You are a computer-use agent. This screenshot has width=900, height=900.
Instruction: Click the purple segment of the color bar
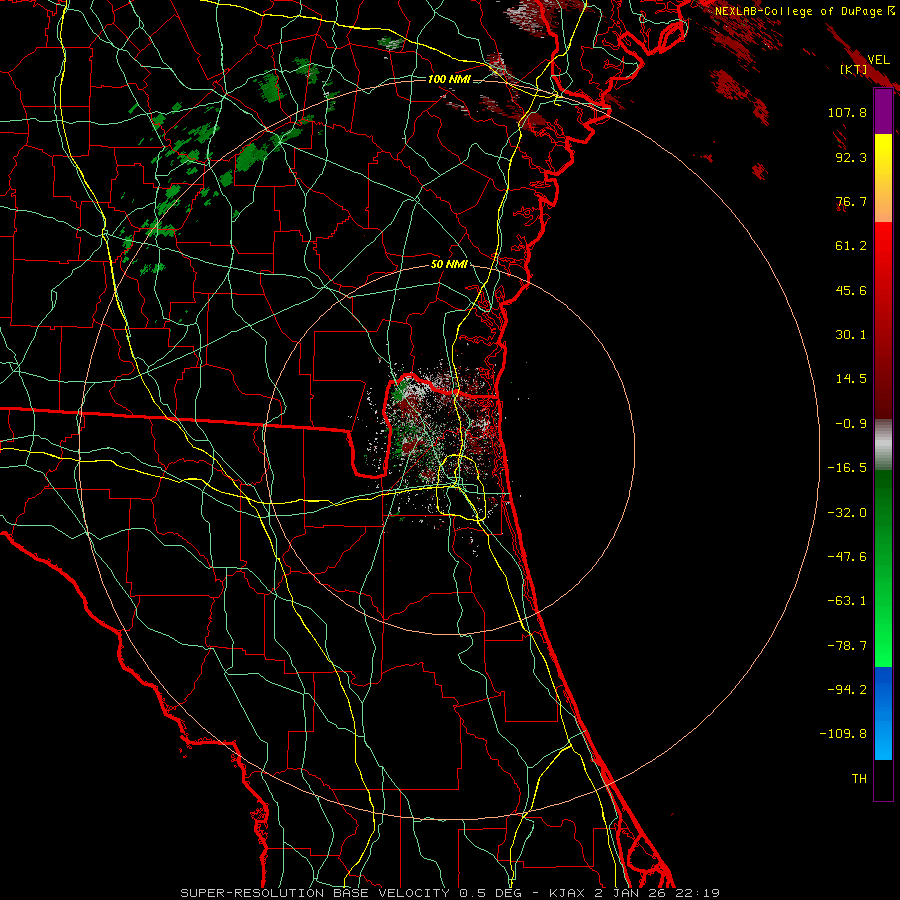click(x=883, y=111)
